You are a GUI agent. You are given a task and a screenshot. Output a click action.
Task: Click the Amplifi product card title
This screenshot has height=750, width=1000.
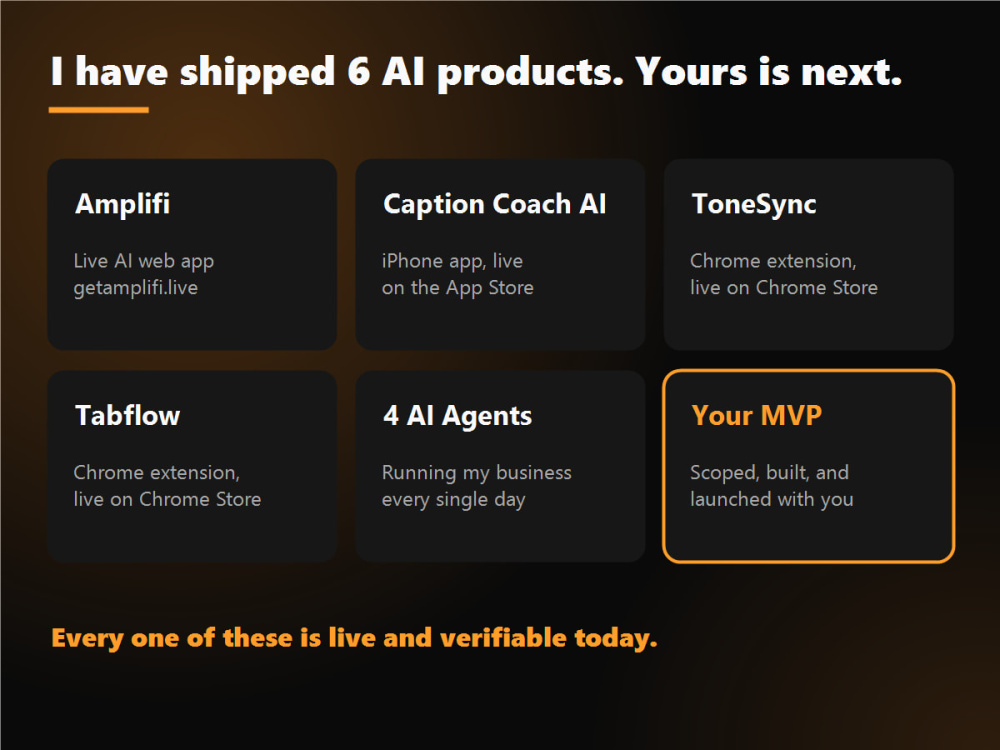tap(122, 204)
